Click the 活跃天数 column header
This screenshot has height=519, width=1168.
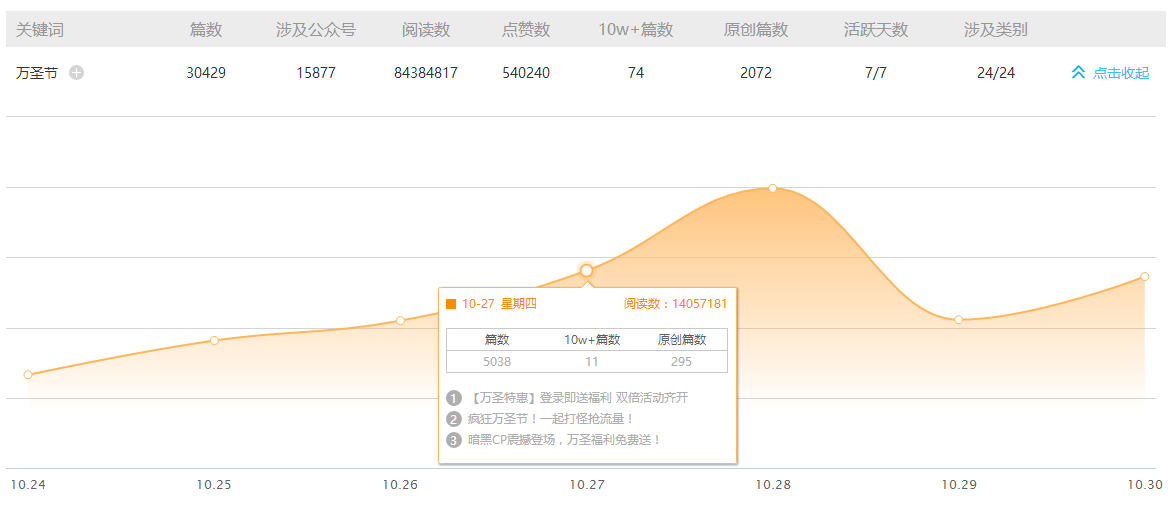coord(876,30)
